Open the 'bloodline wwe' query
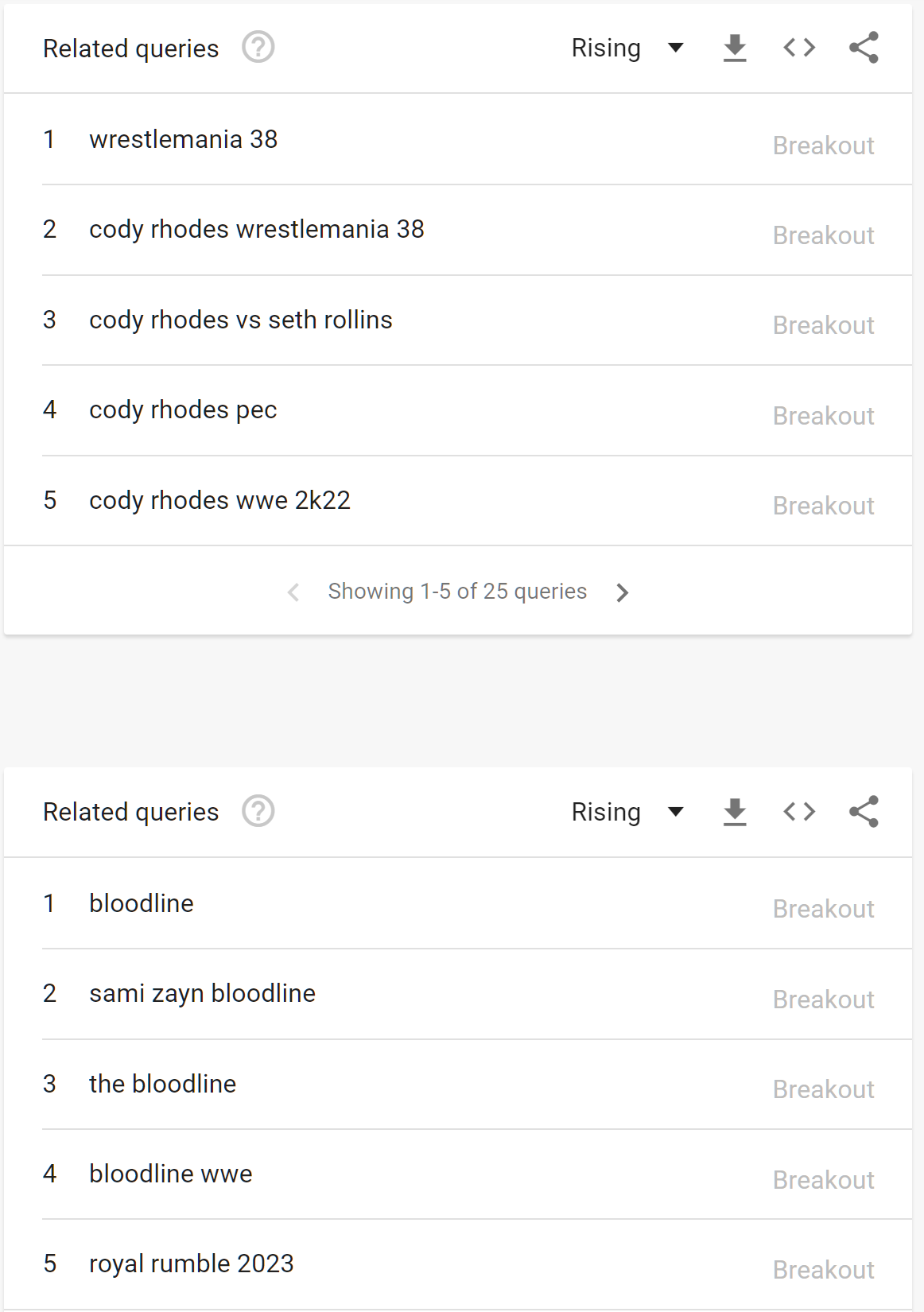The height and width of the screenshot is (1312, 924). pos(171,1174)
